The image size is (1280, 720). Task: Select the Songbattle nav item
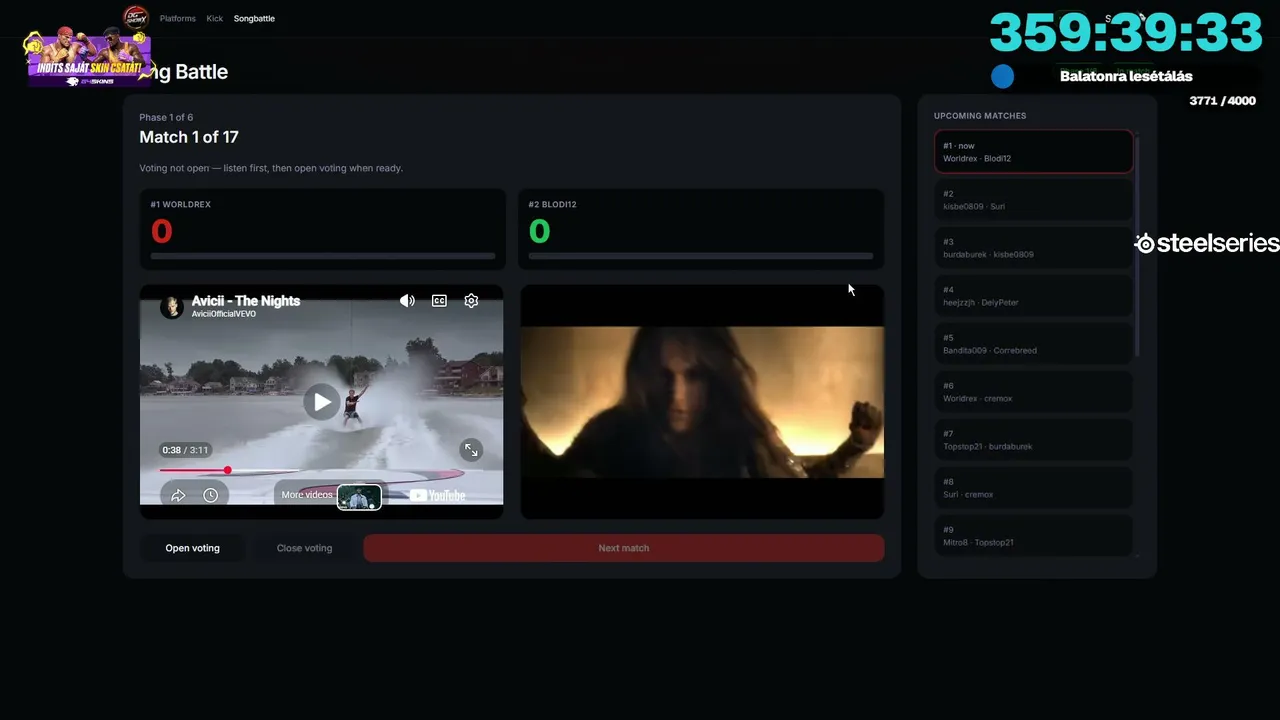(254, 19)
